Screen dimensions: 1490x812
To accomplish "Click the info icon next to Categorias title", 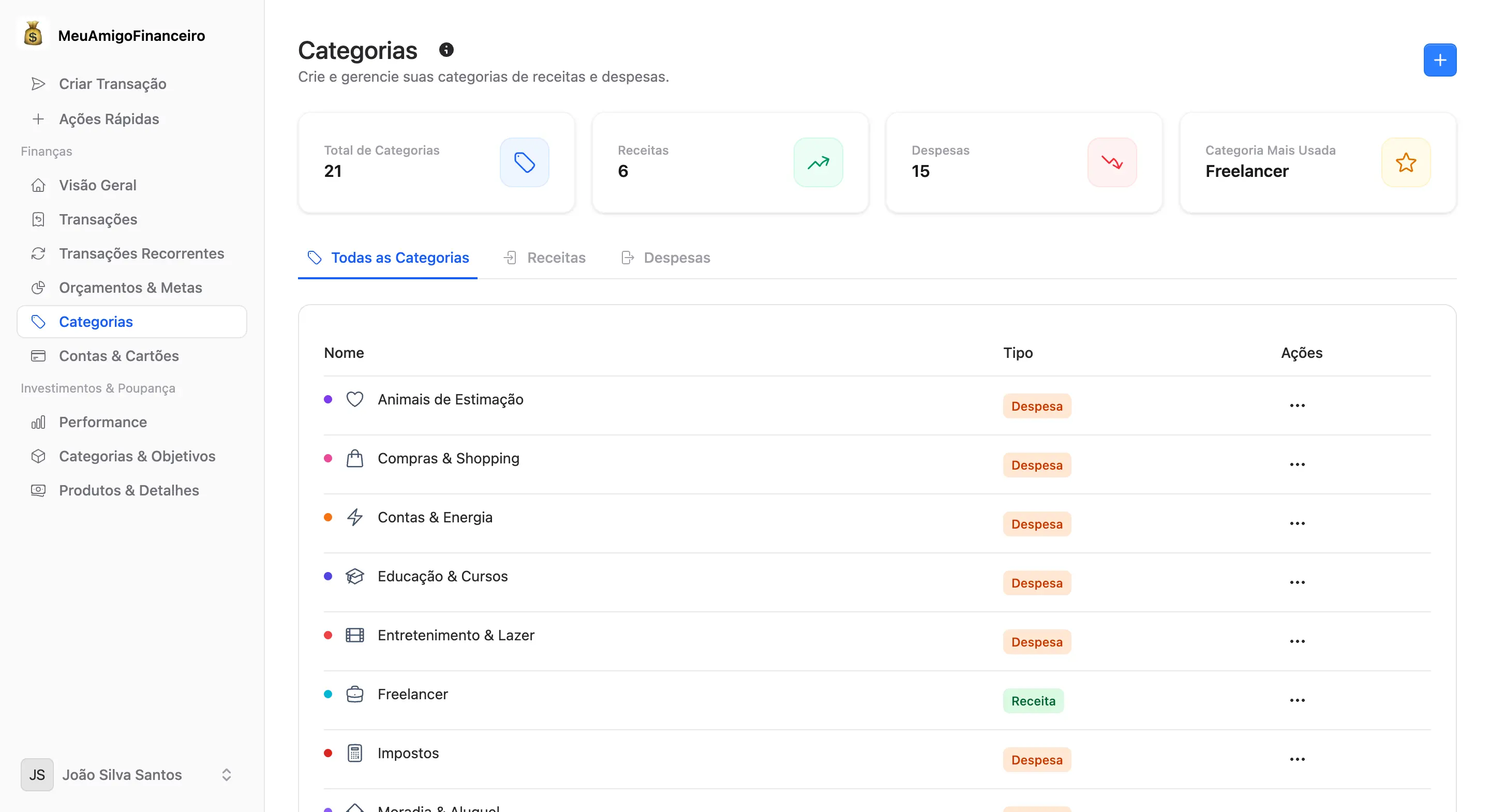I will point(446,49).
